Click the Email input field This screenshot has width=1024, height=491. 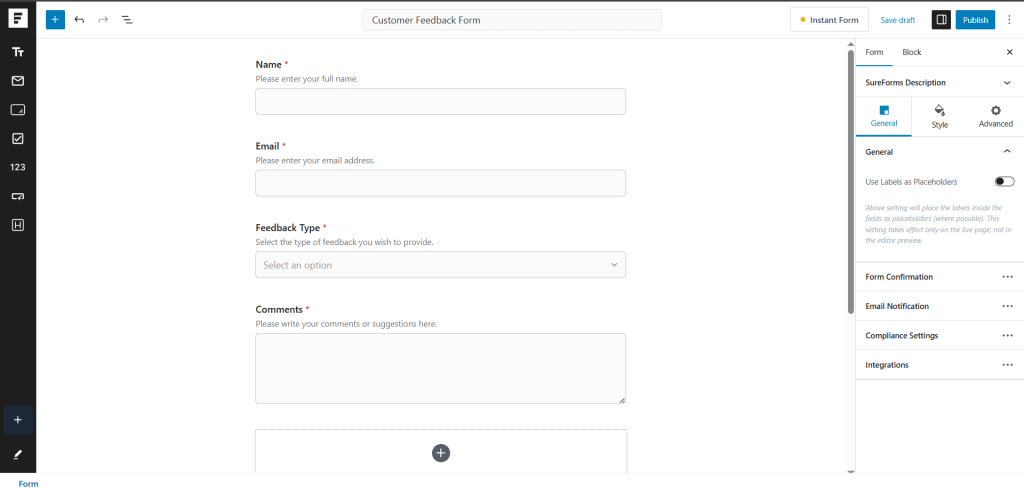[440, 183]
